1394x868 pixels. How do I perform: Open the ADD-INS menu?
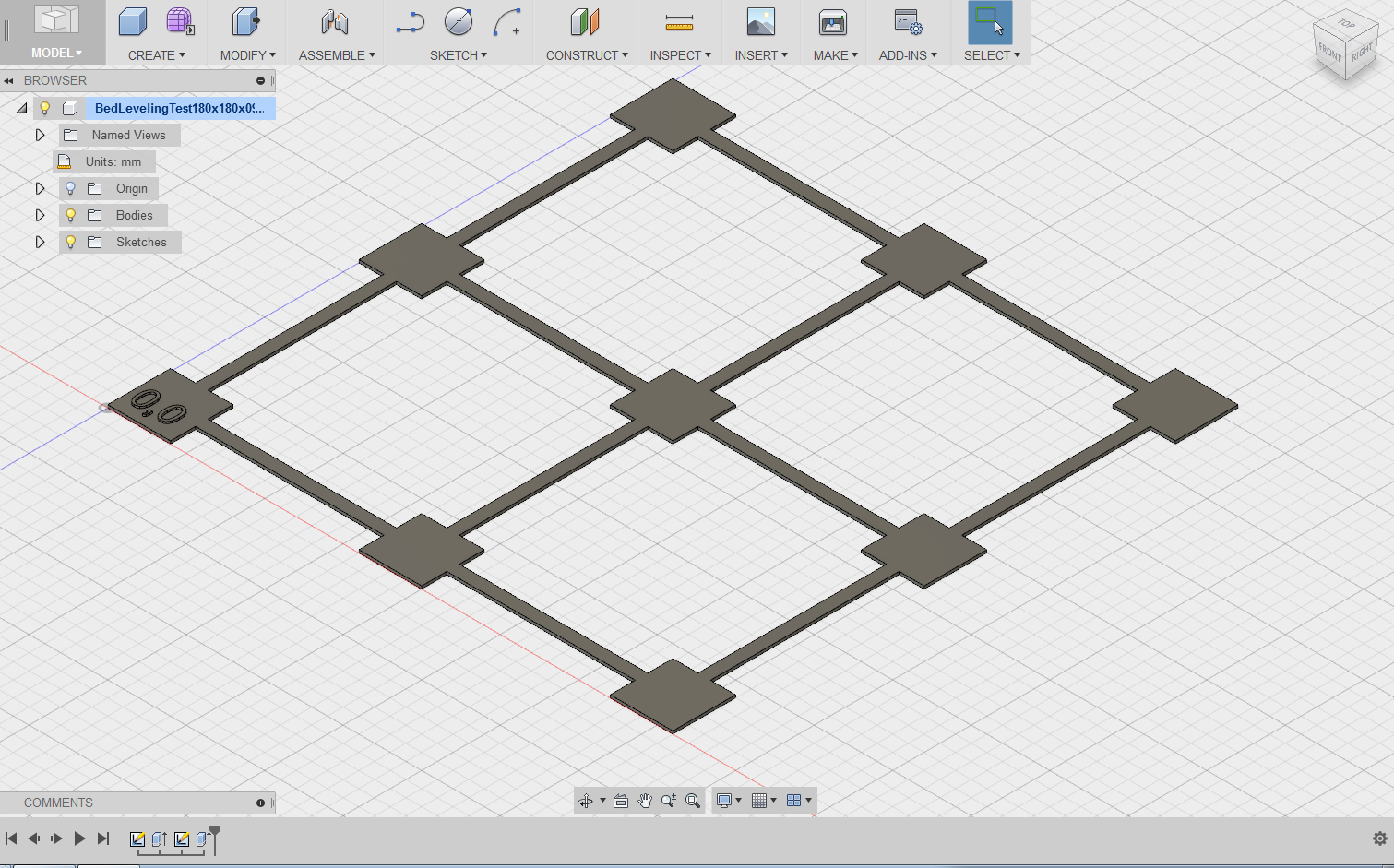click(908, 55)
